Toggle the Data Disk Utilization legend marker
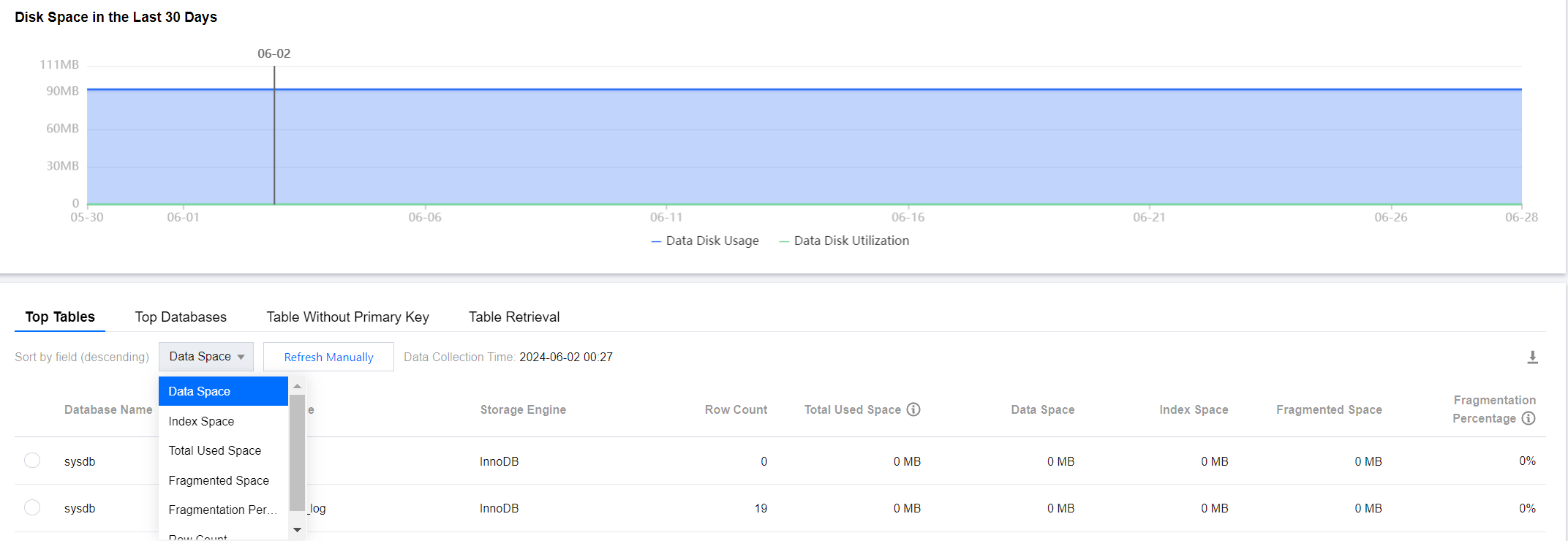 tap(784, 241)
